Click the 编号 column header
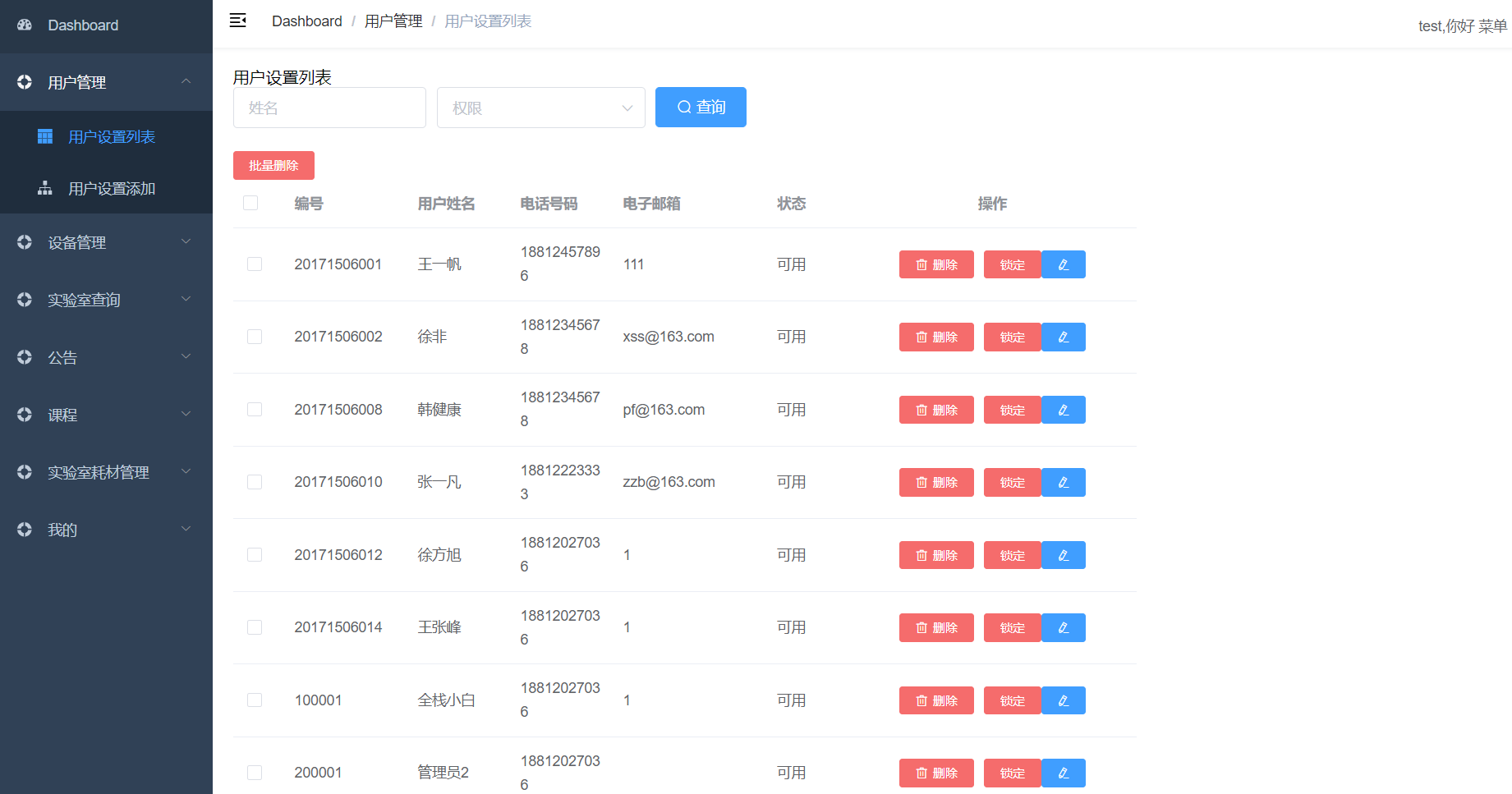The width and height of the screenshot is (1512, 794). point(309,204)
